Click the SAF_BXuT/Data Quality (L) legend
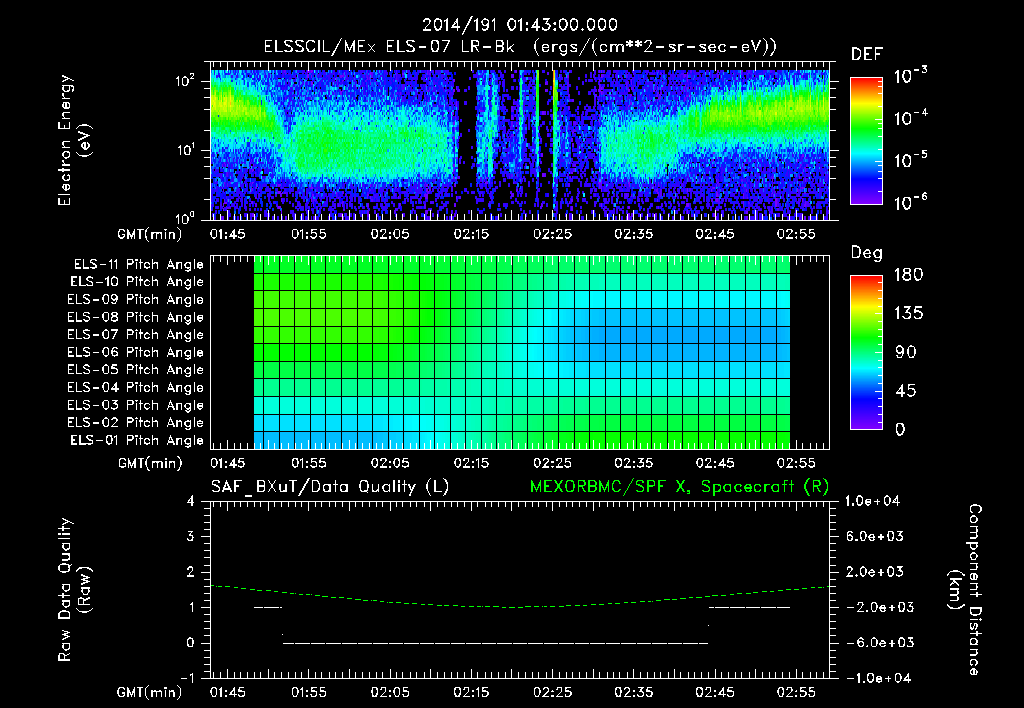The height and width of the screenshot is (708, 1024). (330, 487)
